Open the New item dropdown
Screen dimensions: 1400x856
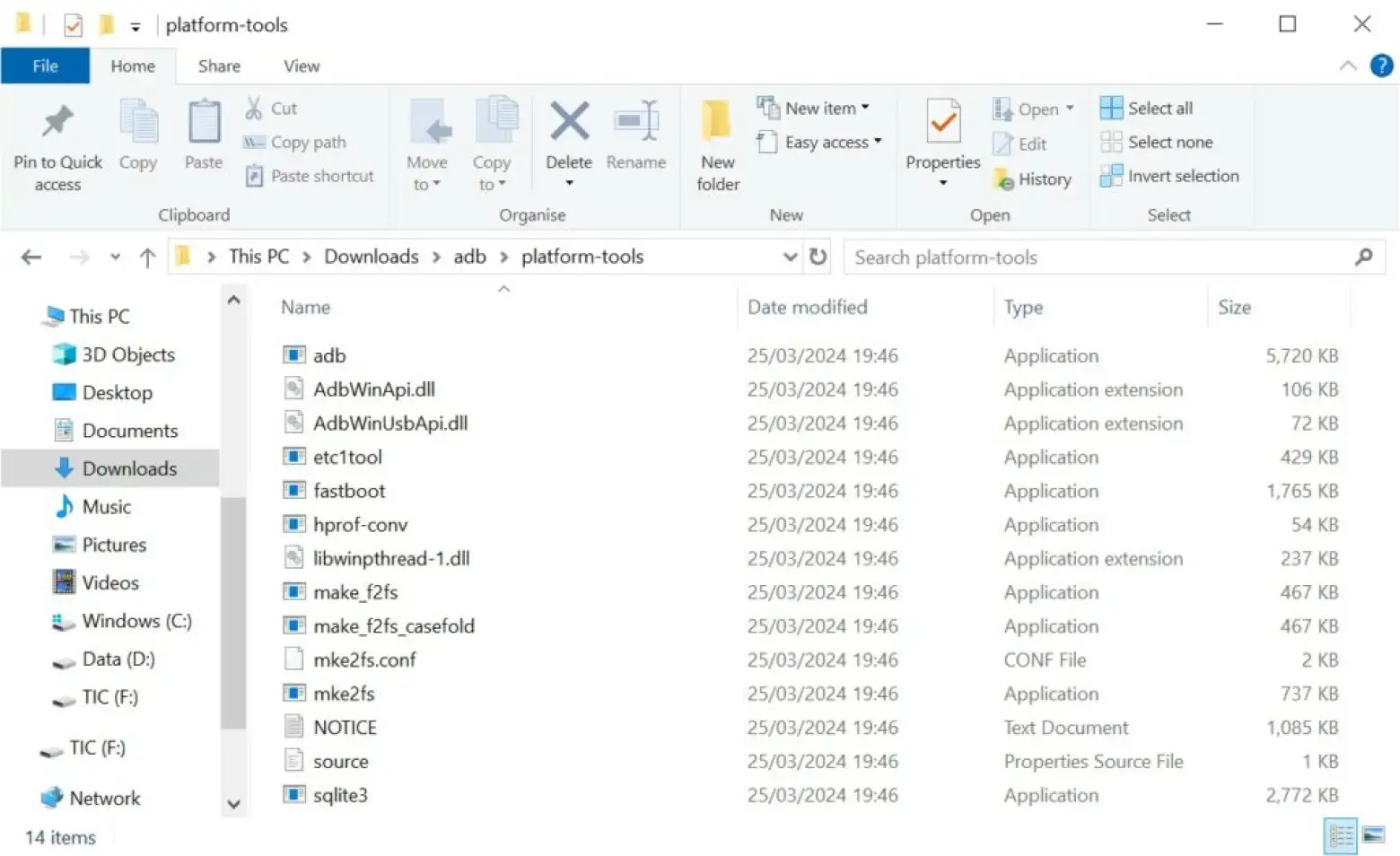(x=813, y=108)
